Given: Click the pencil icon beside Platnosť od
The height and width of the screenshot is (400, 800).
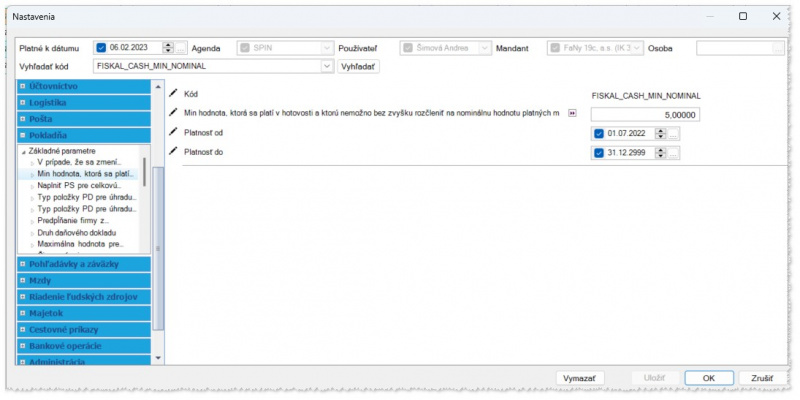Looking at the screenshot, I should [174, 132].
